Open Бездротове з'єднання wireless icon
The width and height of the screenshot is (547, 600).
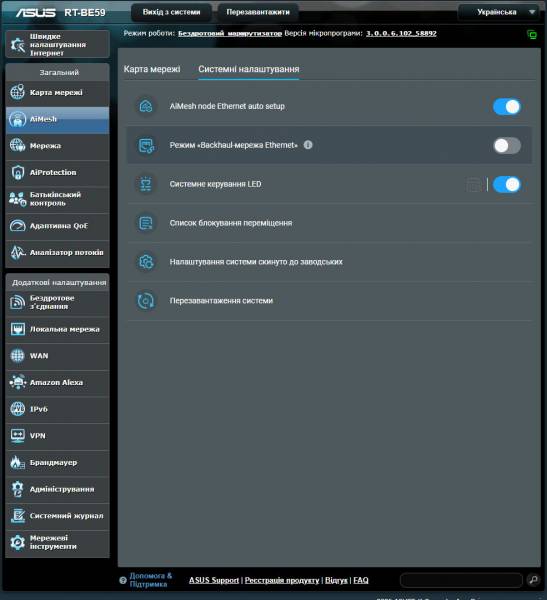17,302
